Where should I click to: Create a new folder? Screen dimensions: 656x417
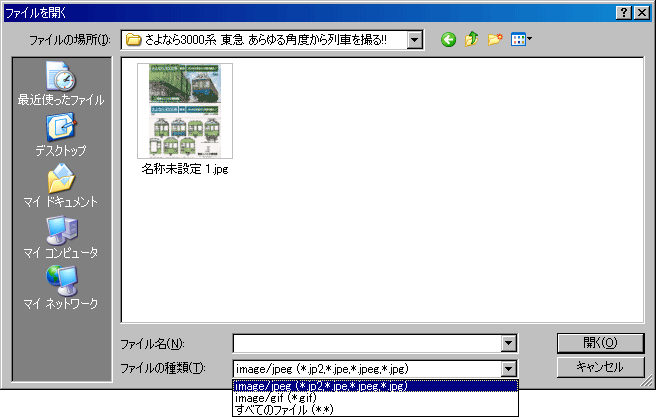click(495, 40)
